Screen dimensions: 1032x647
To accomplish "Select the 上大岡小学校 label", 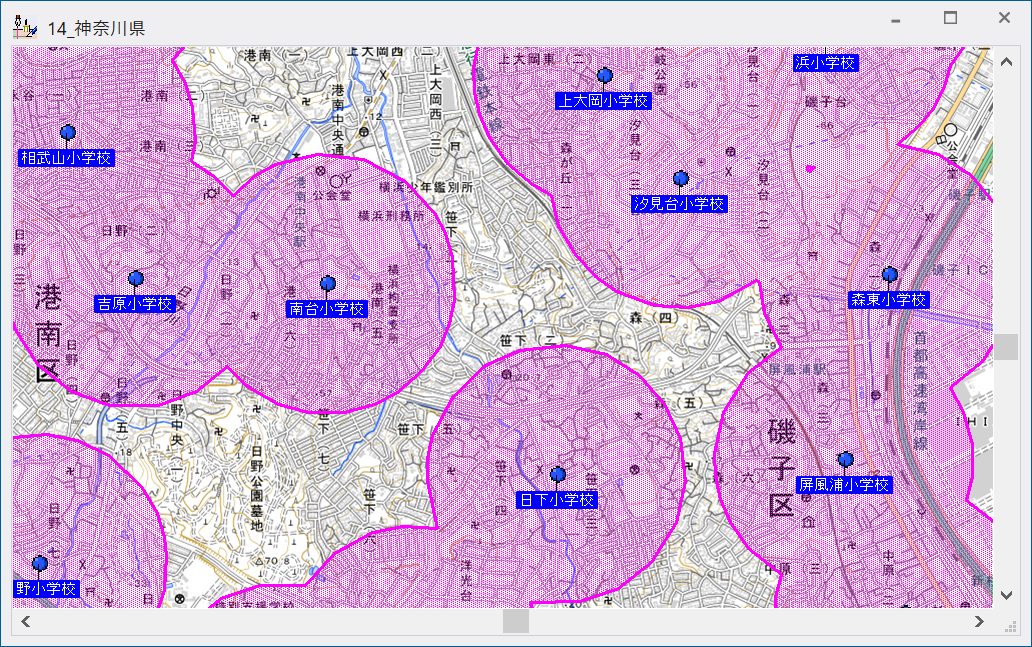I will 604,101.
